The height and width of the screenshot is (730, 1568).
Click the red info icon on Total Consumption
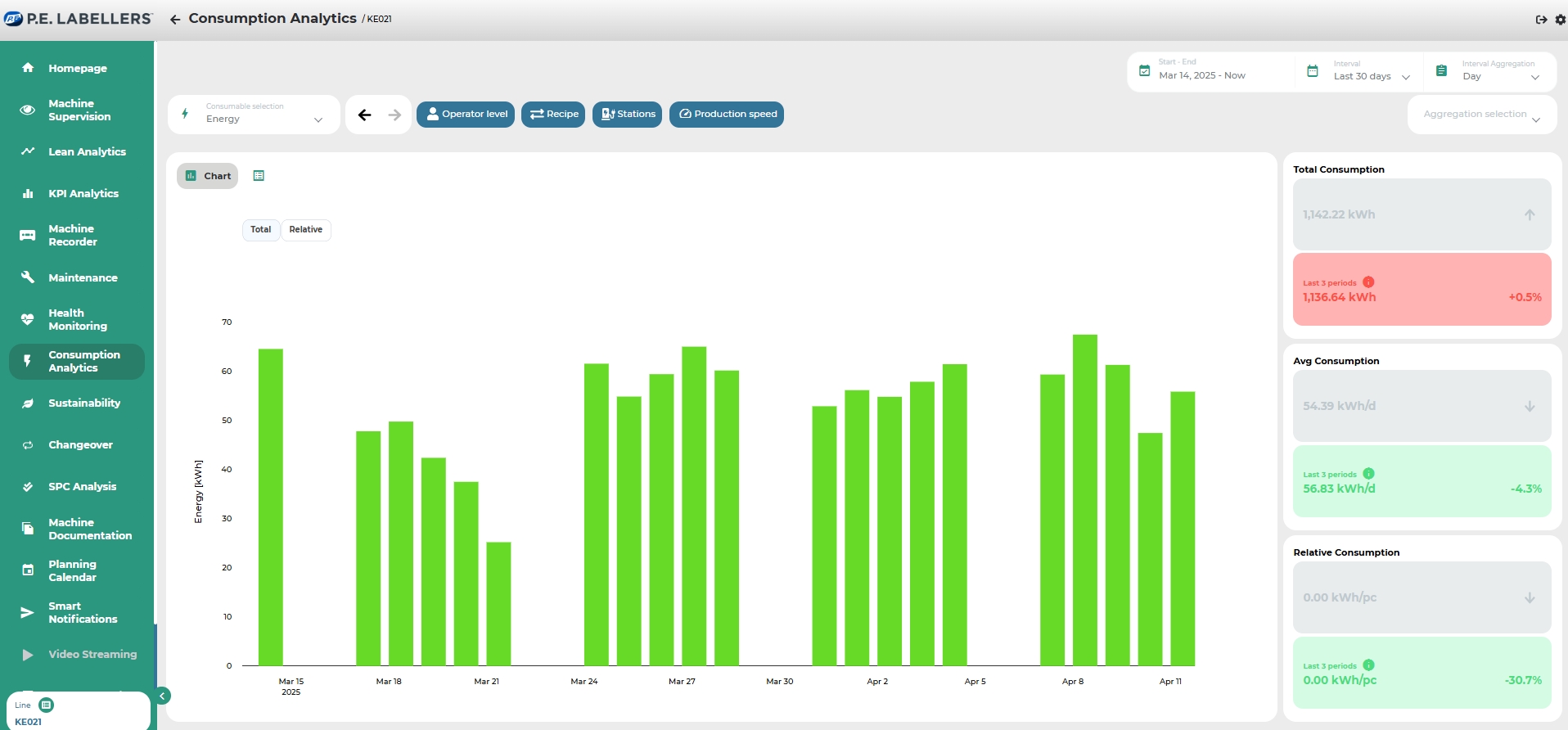click(1368, 282)
